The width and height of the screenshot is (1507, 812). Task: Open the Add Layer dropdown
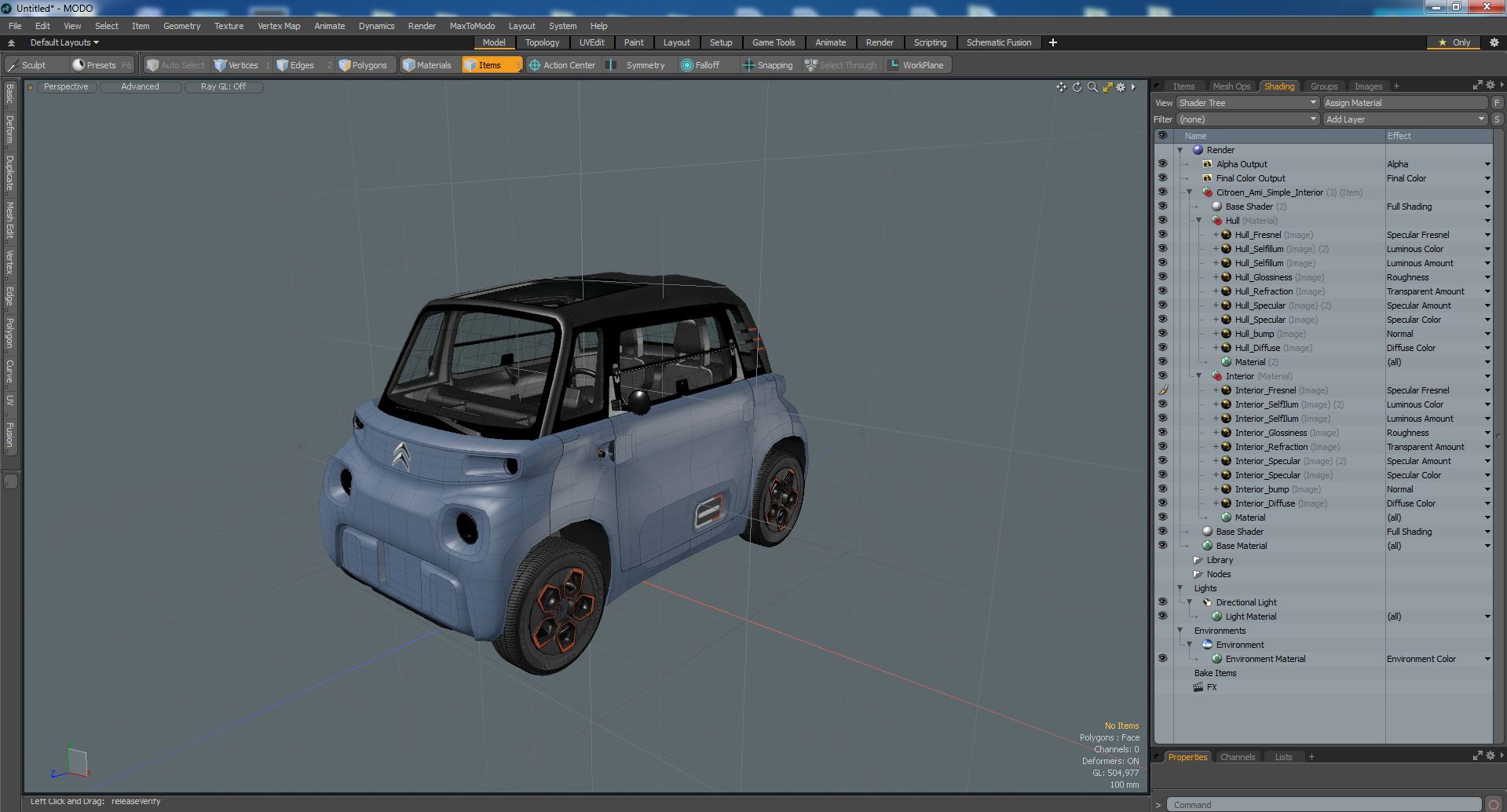click(x=1405, y=119)
